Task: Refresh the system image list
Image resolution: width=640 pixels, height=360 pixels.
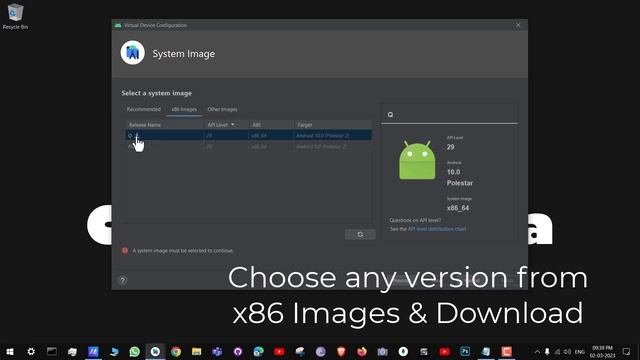Action: click(x=360, y=234)
